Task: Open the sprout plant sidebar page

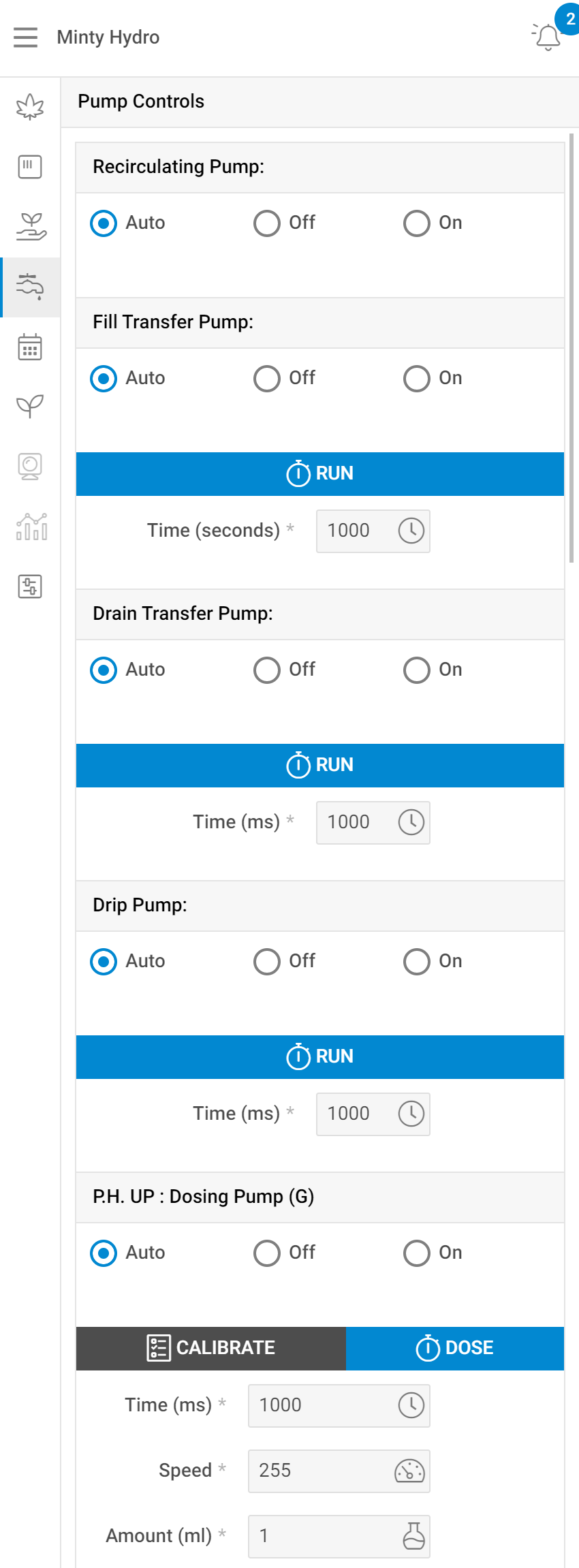Action: [30, 407]
